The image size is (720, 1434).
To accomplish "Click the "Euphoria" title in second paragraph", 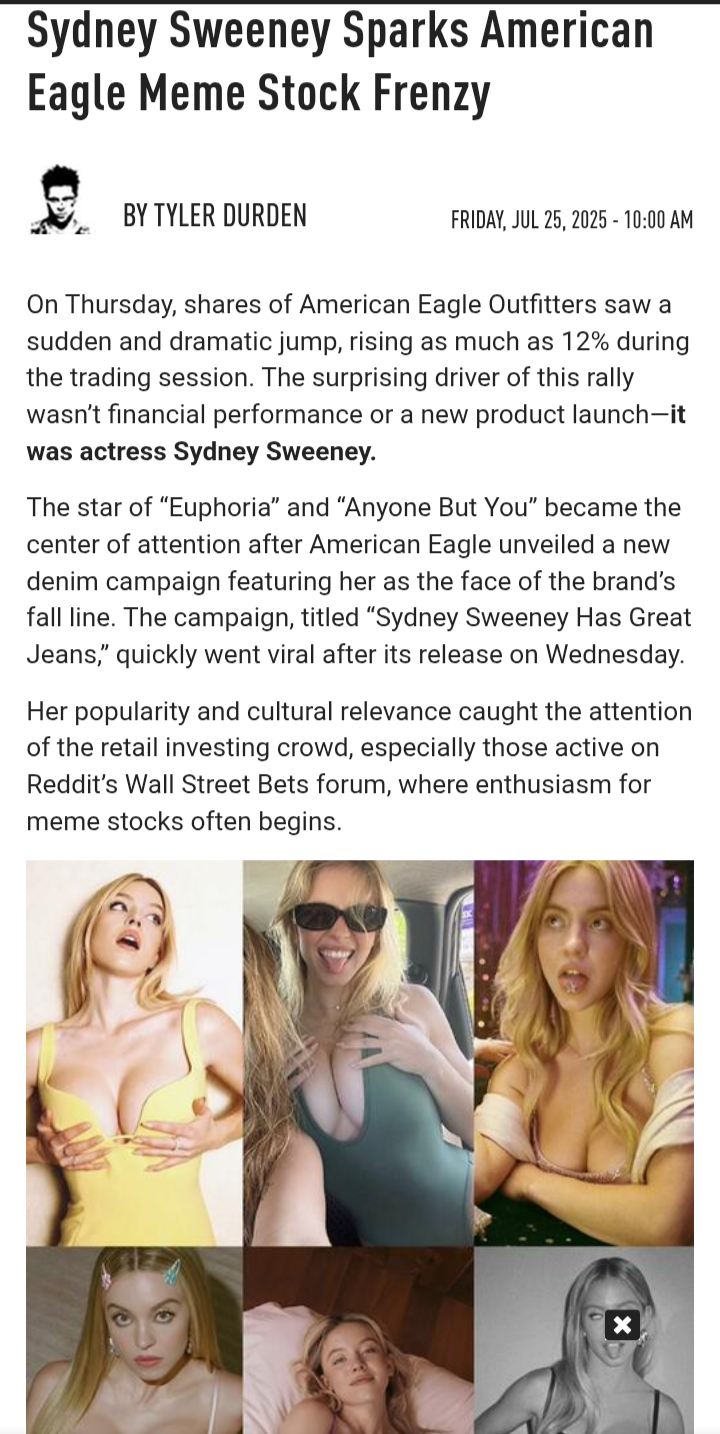I will [220, 507].
